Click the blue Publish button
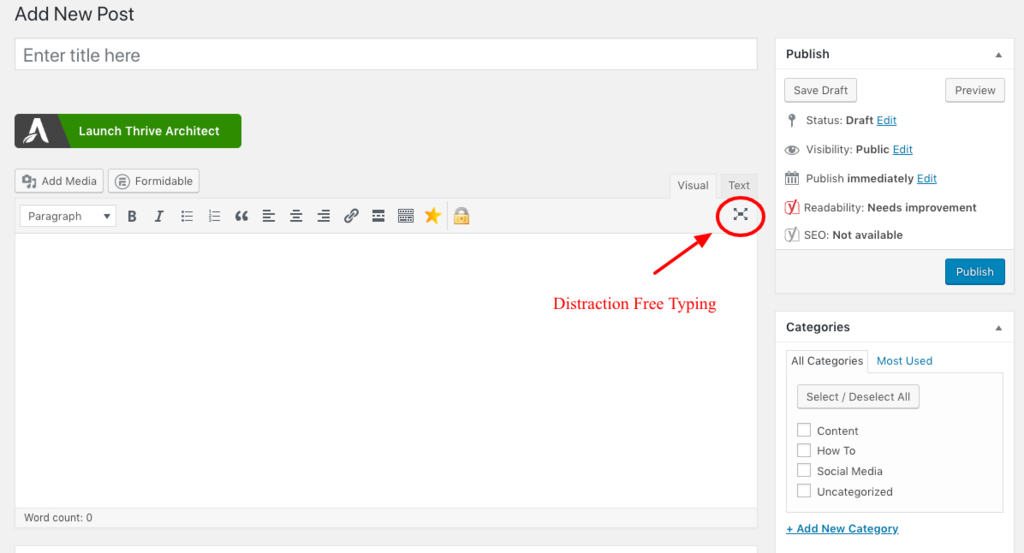The image size is (1024, 553). point(974,272)
